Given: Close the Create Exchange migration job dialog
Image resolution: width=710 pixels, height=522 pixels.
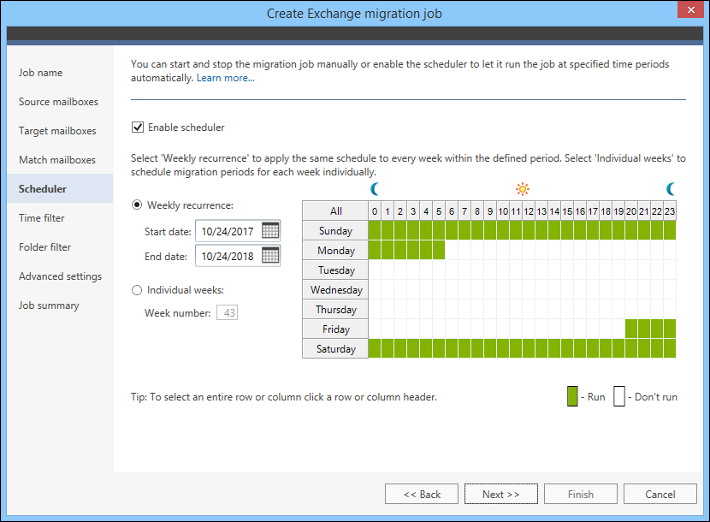Looking at the screenshot, I should pyautogui.click(x=691, y=10).
